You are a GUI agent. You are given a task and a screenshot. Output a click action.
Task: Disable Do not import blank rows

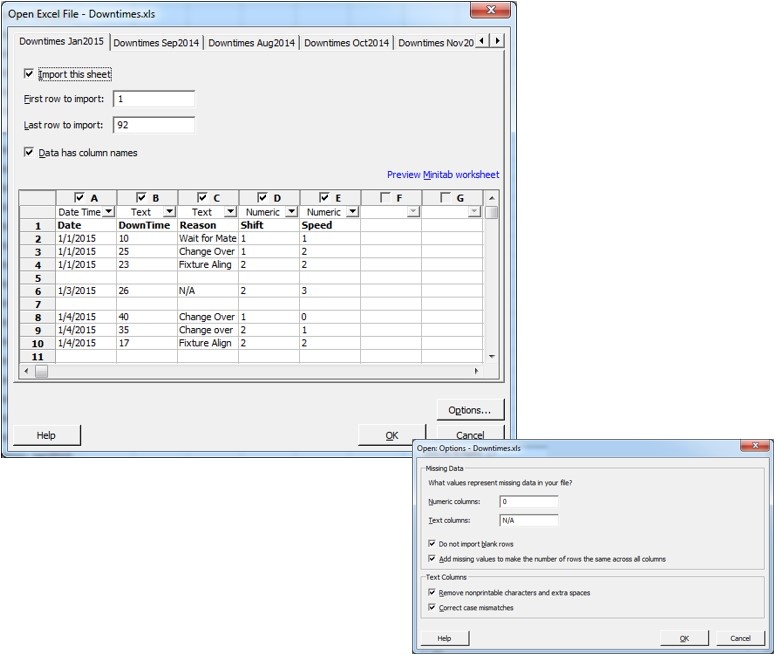[431, 543]
